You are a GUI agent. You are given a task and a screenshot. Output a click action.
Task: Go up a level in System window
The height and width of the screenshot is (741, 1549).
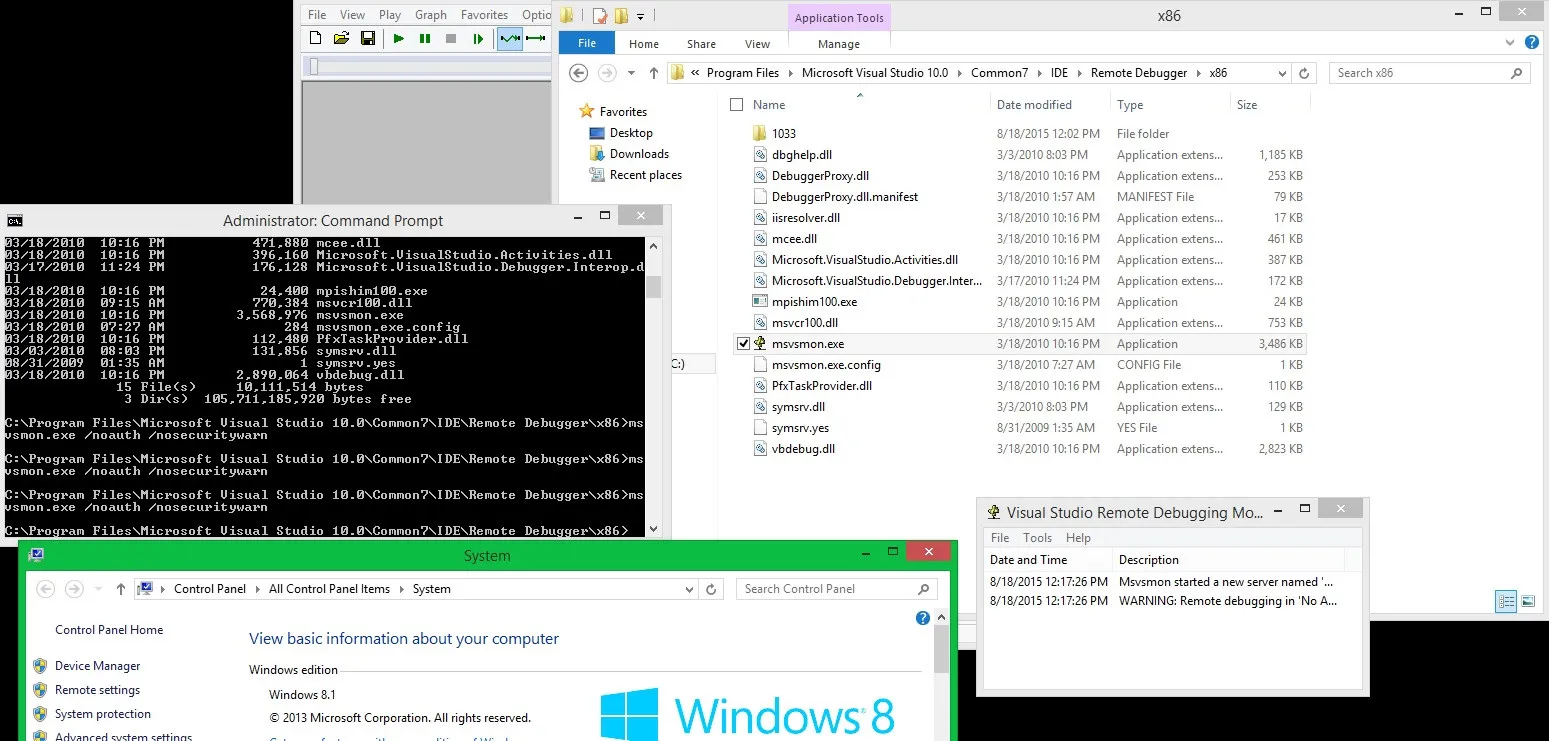tap(121, 589)
